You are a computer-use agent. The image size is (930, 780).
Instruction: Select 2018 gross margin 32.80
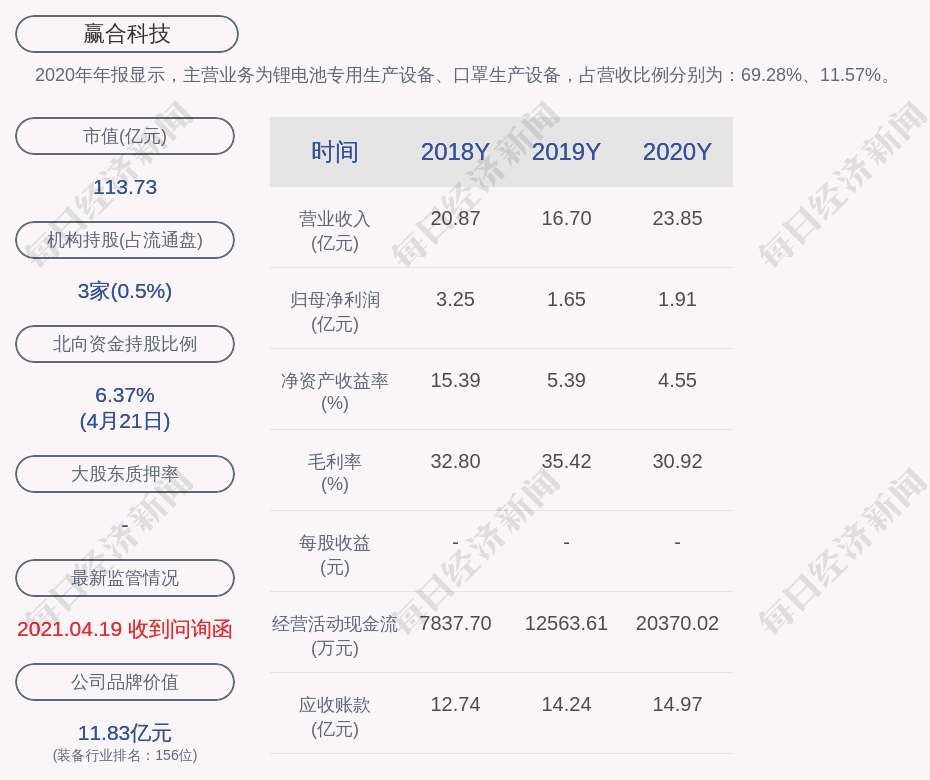pyautogui.click(x=455, y=461)
